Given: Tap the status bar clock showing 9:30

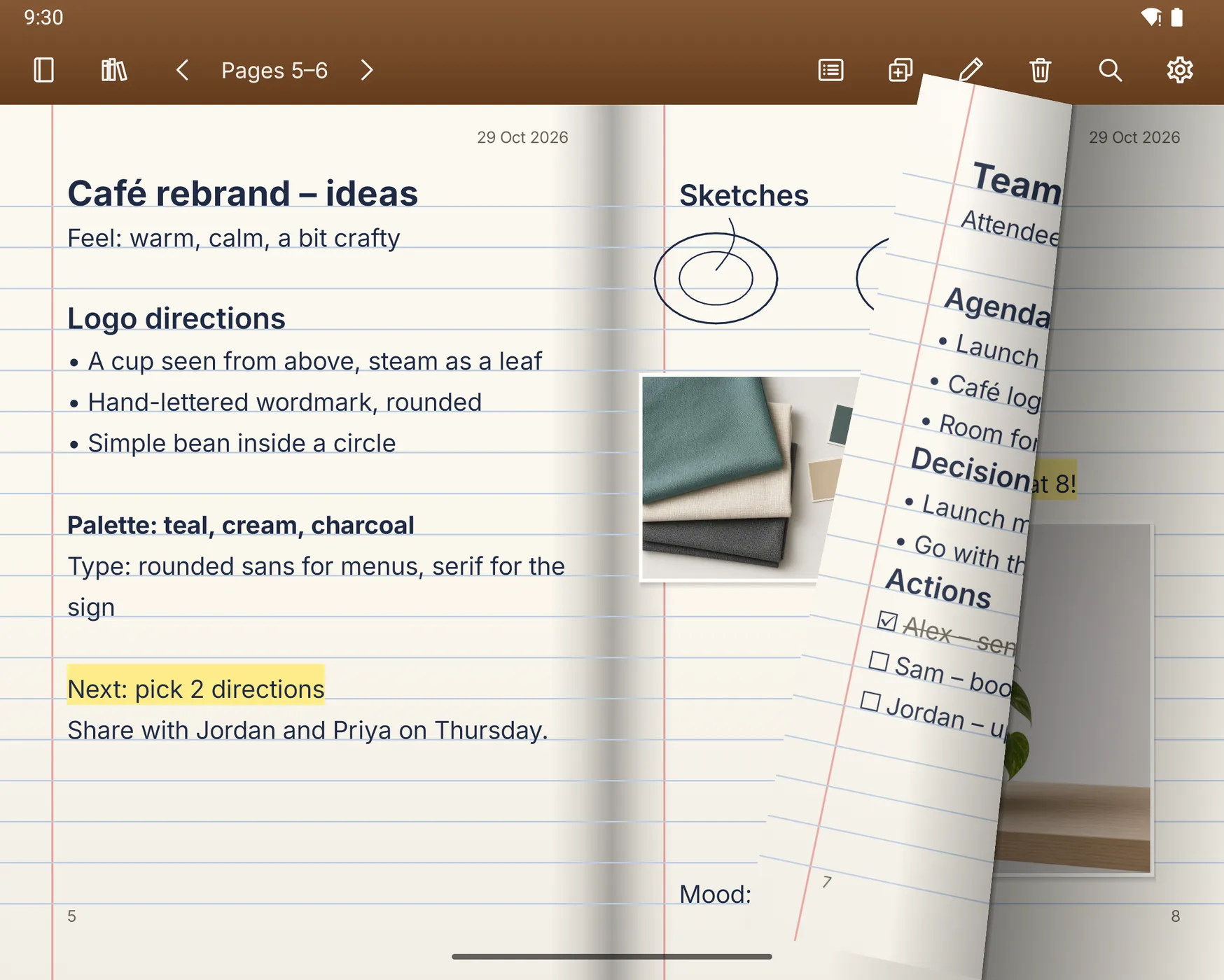Looking at the screenshot, I should [x=43, y=17].
